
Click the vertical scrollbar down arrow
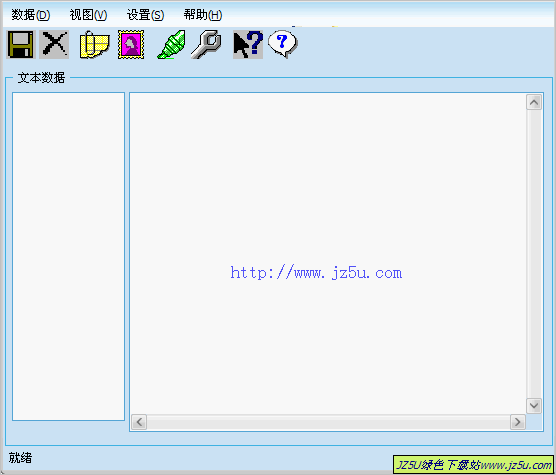534,406
